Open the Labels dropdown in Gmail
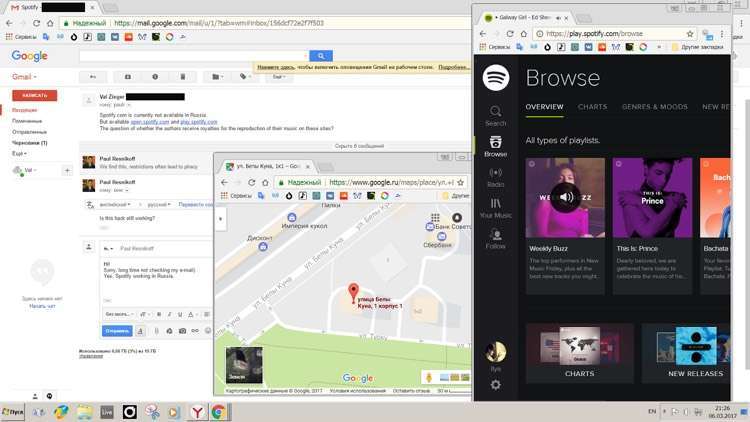Viewport: 750px width, 422px height. pyautogui.click(x=245, y=77)
